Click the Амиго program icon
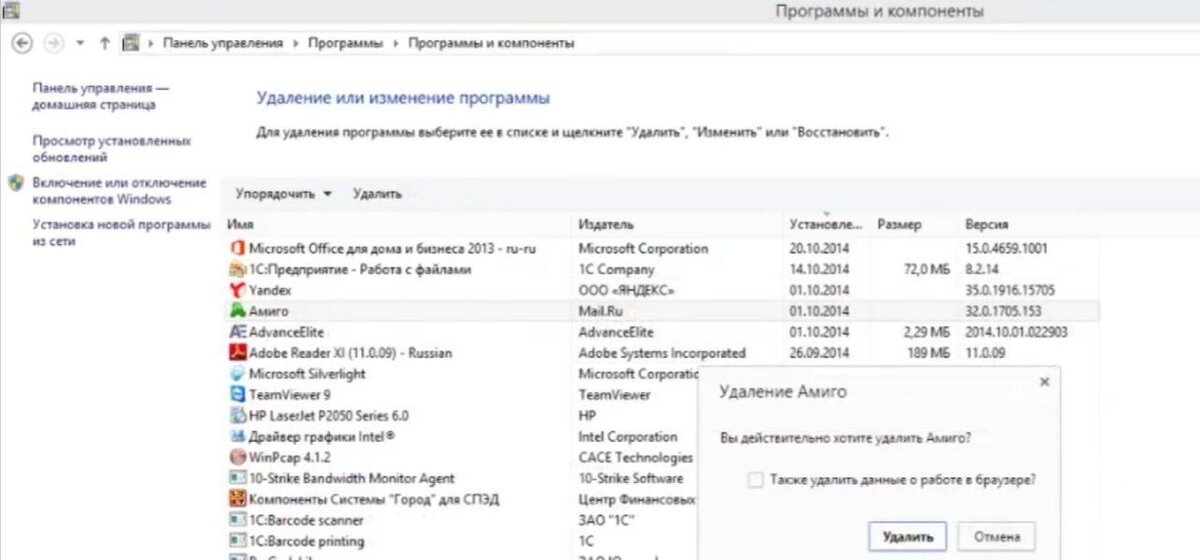The image size is (1200, 560). coord(238,311)
